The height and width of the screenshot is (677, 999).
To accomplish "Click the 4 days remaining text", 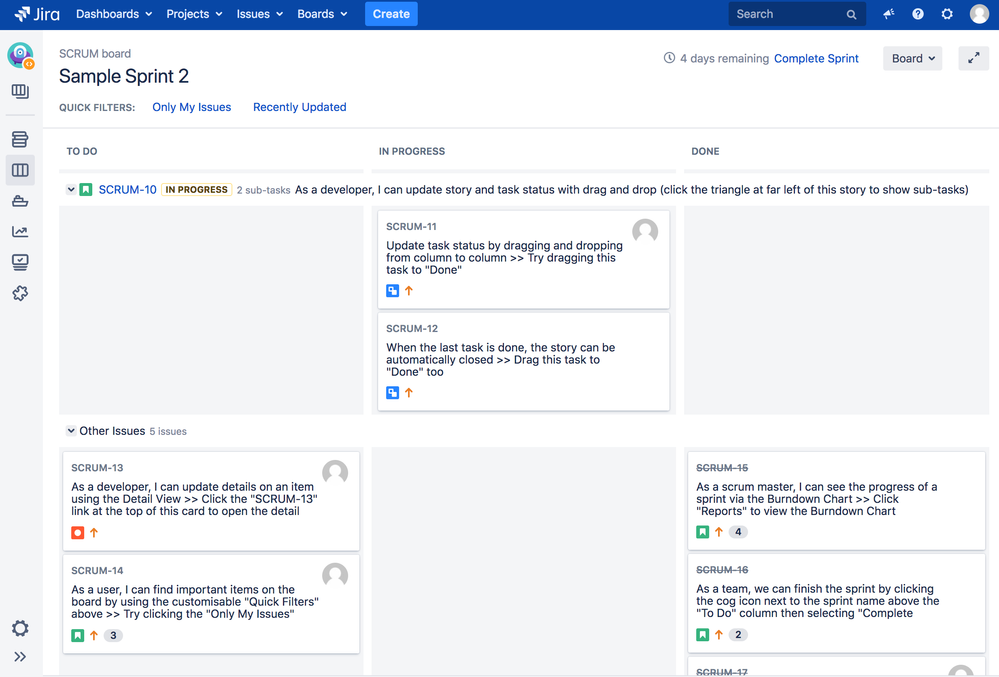I will 724,59.
